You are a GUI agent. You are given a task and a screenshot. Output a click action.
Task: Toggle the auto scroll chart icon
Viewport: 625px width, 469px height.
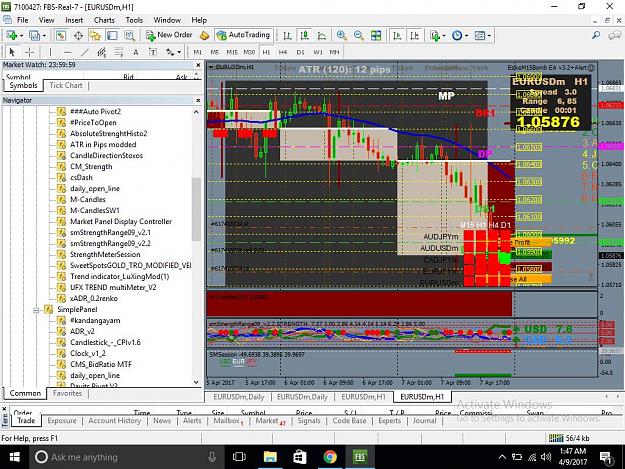pos(397,35)
